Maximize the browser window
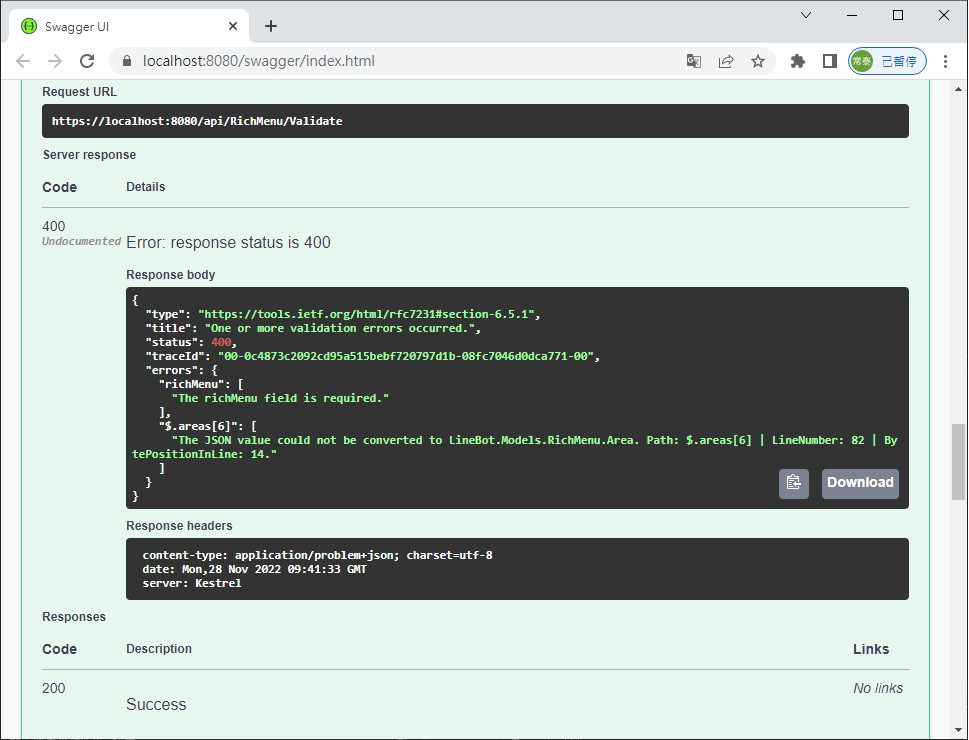The height and width of the screenshot is (740, 969). [x=898, y=15]
